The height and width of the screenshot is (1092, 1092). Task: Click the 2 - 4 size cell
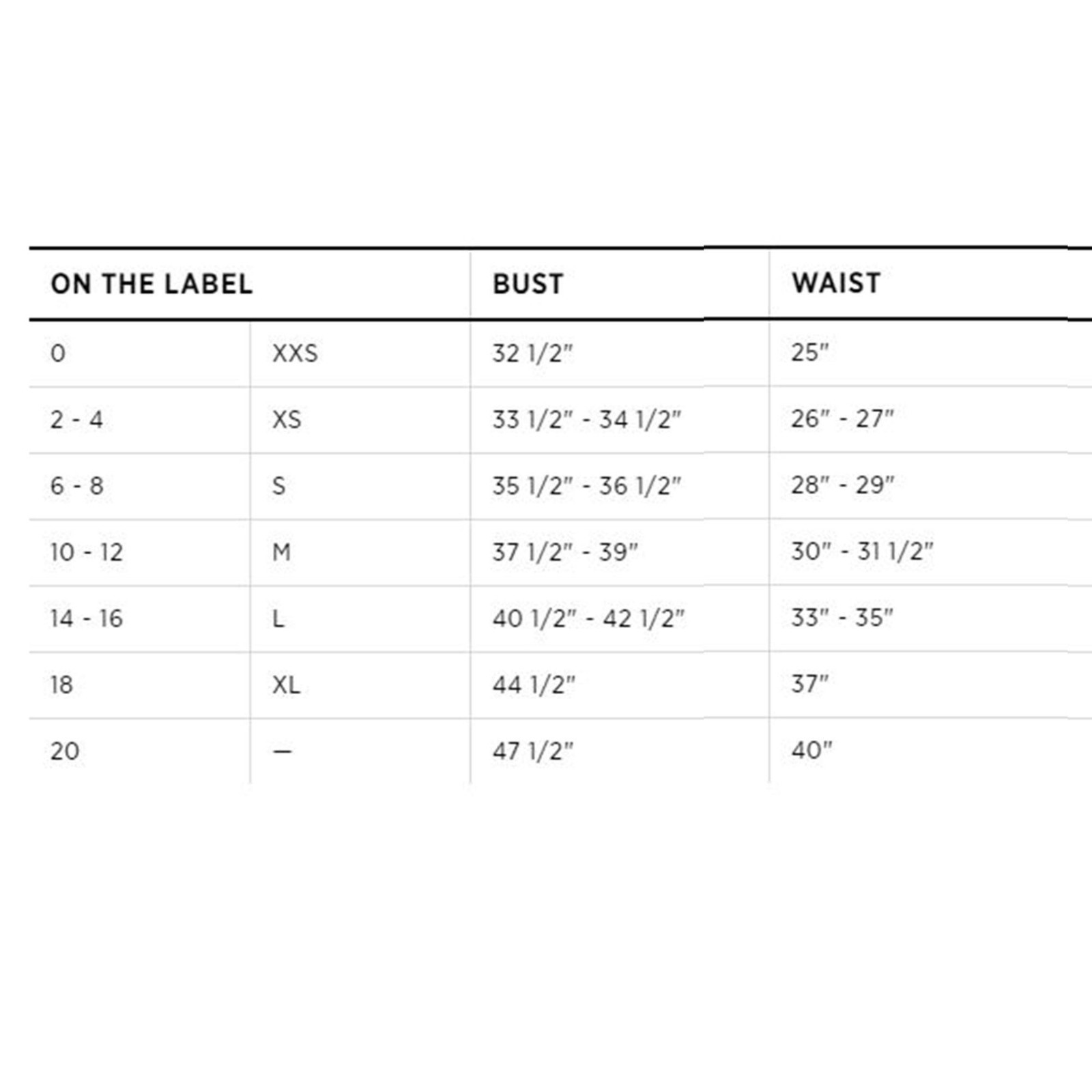point(76,420)
